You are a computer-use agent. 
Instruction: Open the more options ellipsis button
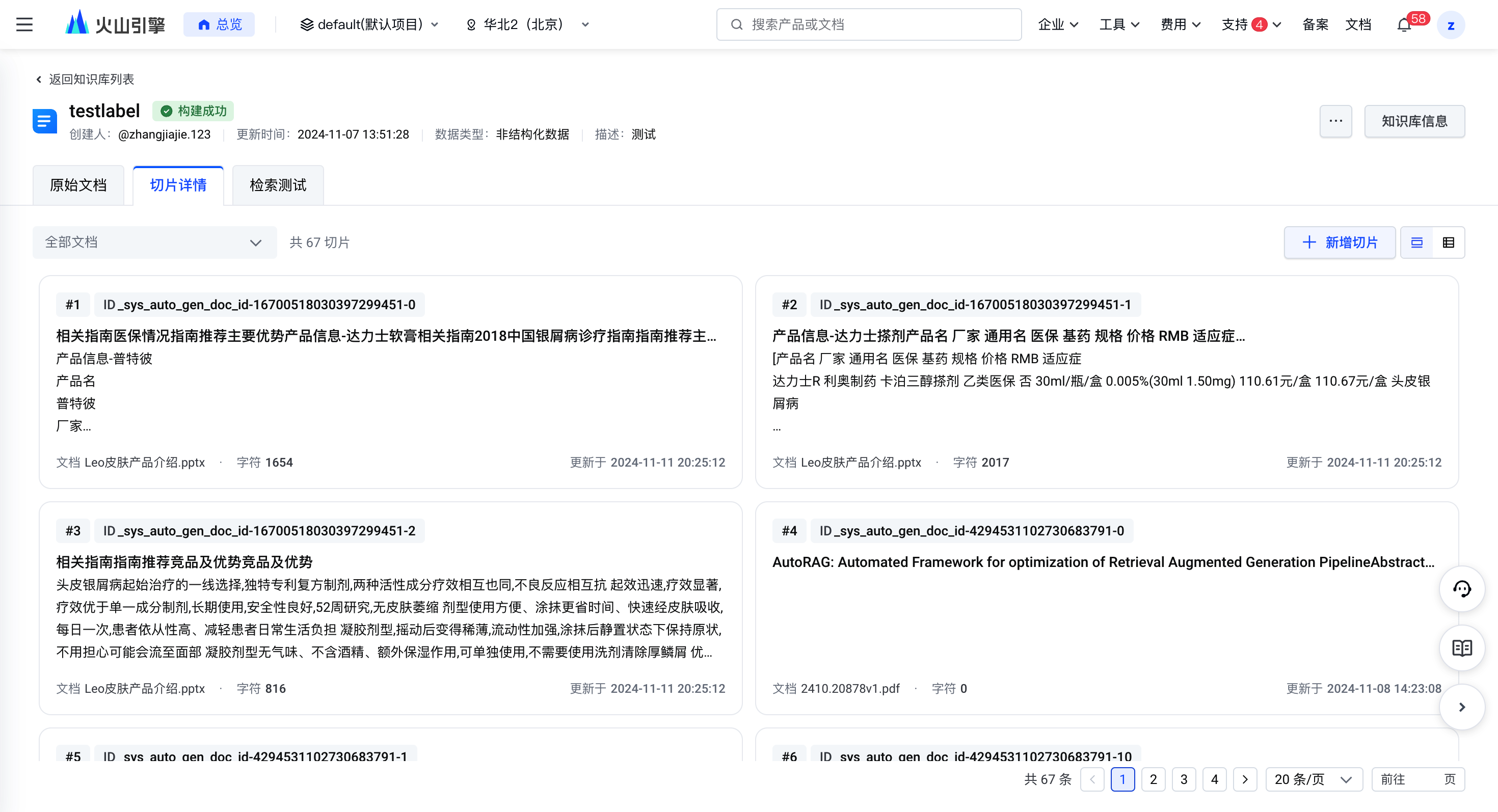click(x=1335, y=121)
